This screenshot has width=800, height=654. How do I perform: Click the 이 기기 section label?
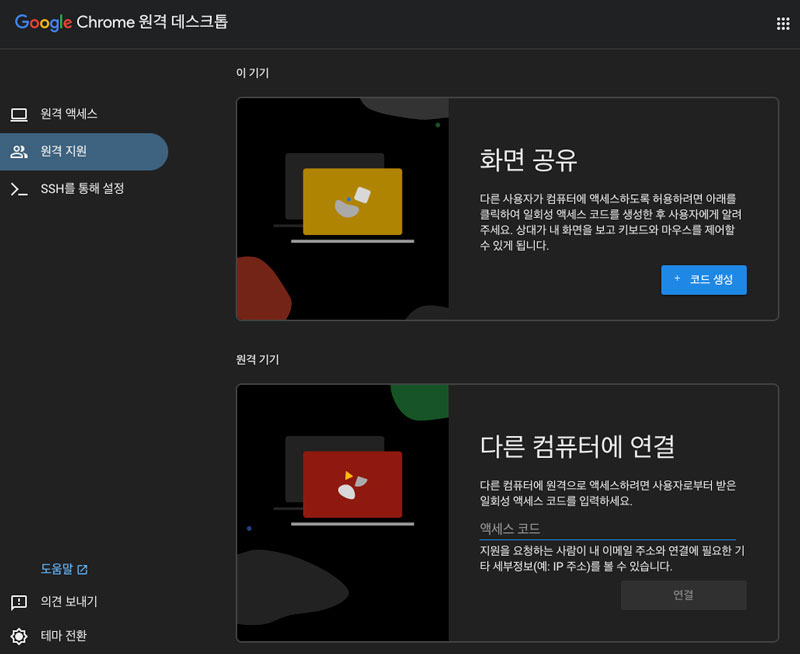pos(252,73)
